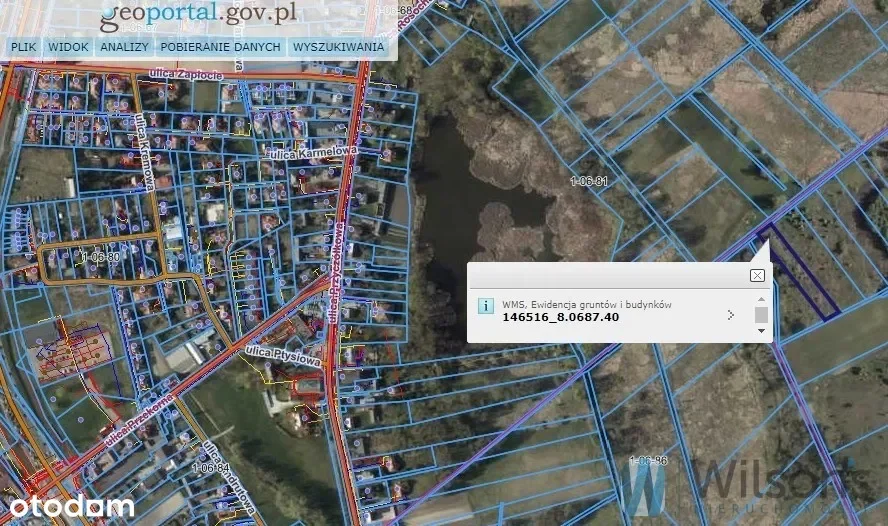Click the WMS Ewidencja gruntów i budynków label
888x526 pixels.
click(x=587, y=304)
